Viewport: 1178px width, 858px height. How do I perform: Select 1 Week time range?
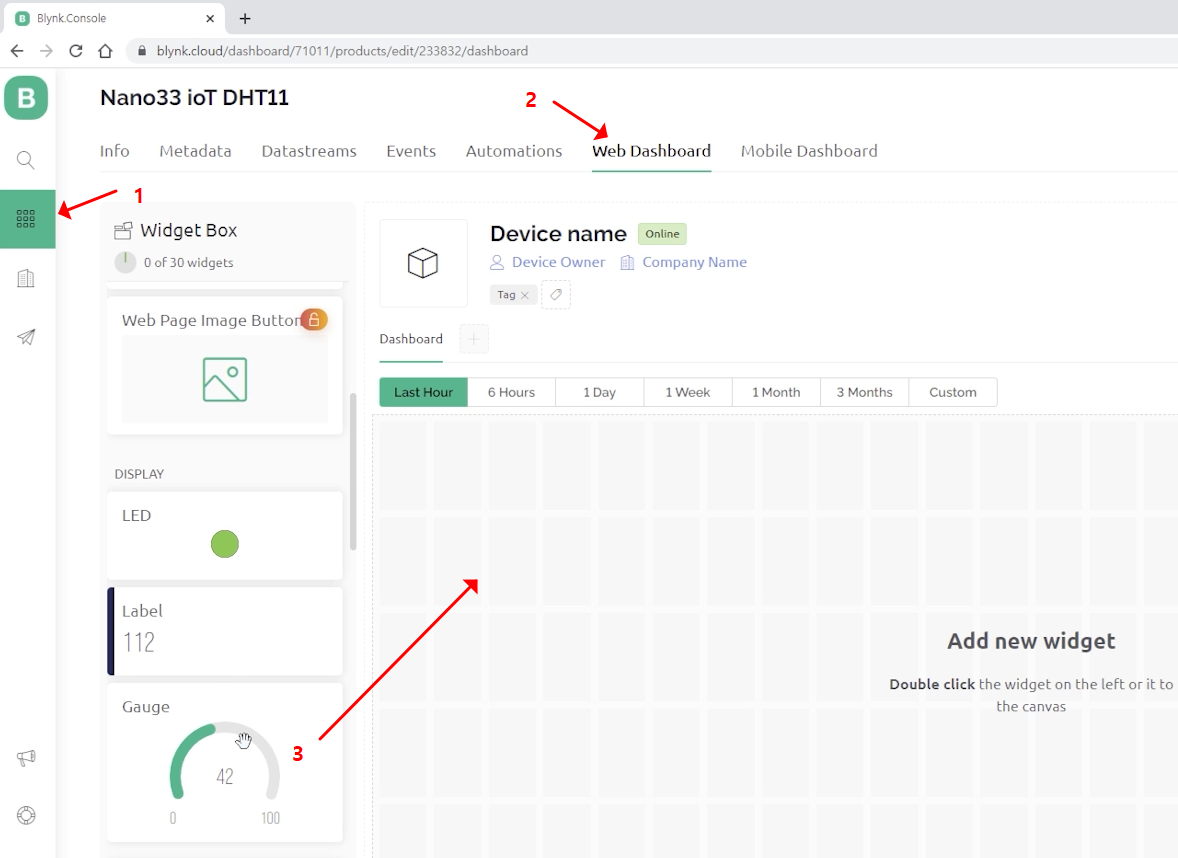pyautogui.click(x=687, y=392)
